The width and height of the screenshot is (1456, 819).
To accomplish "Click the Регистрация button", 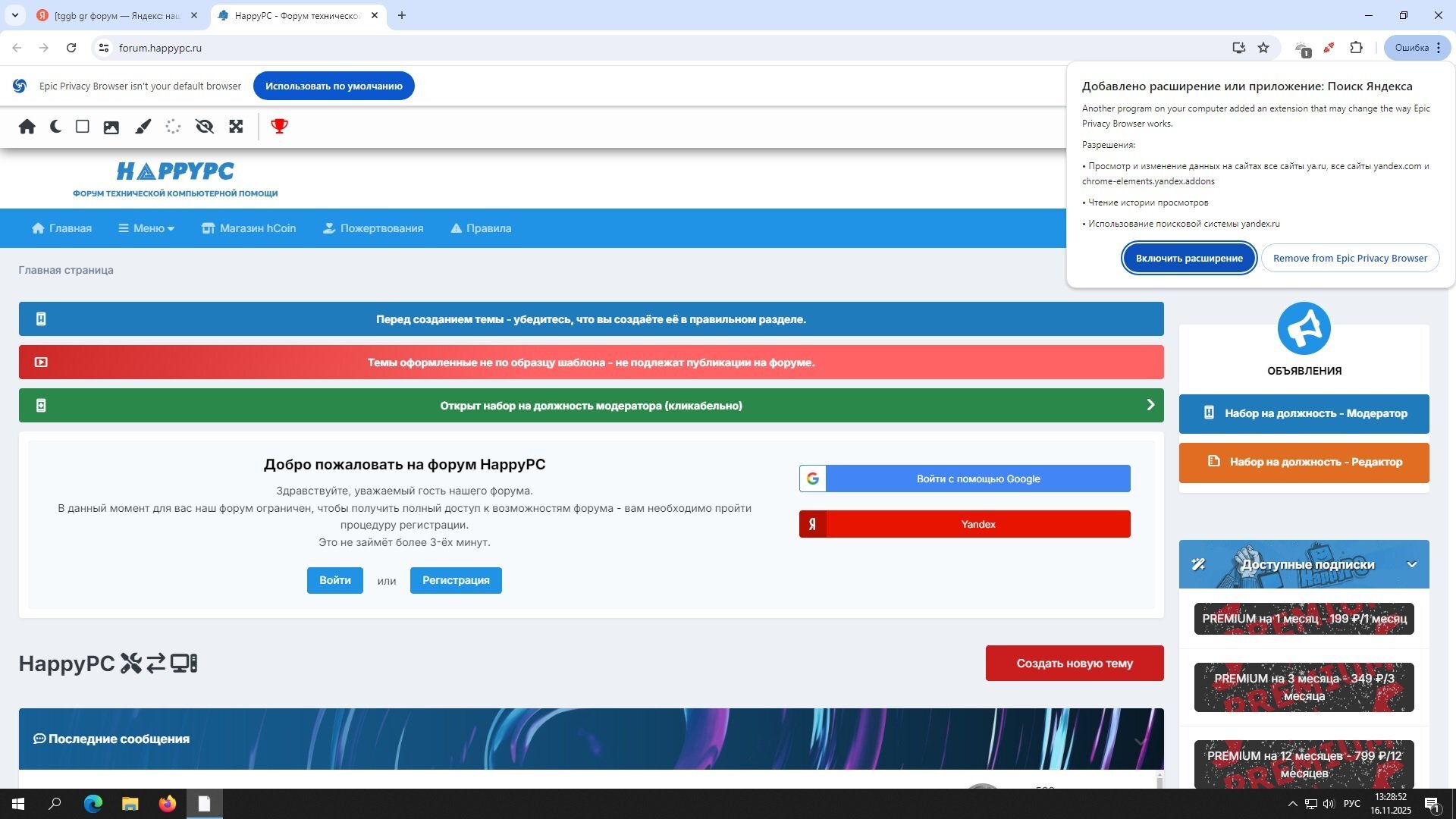I will 456,580.
